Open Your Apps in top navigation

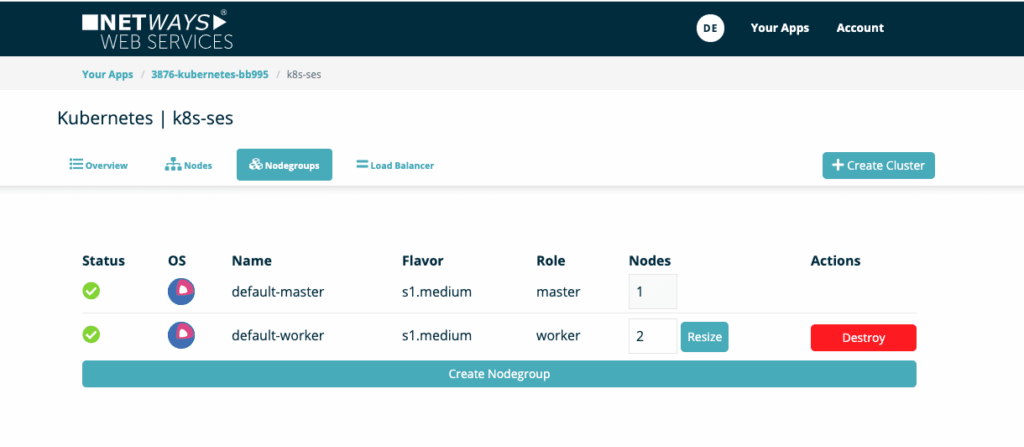[780, 28]
